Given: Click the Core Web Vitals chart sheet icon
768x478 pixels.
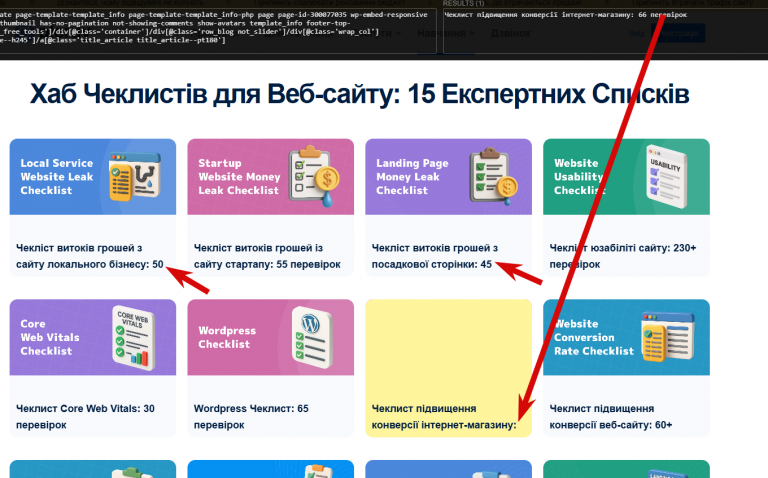Looking at the screenshot, I should (133, 338).
